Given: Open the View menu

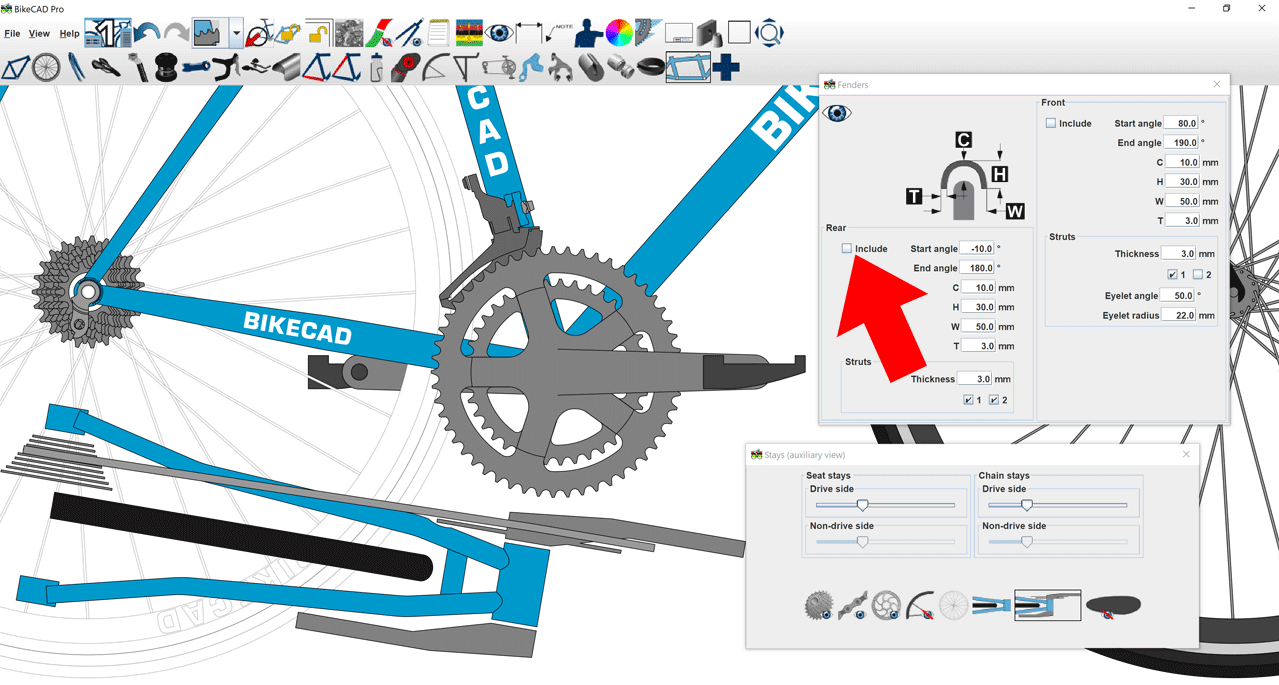Looking at the screenshot, I should (x=39, y=34).
